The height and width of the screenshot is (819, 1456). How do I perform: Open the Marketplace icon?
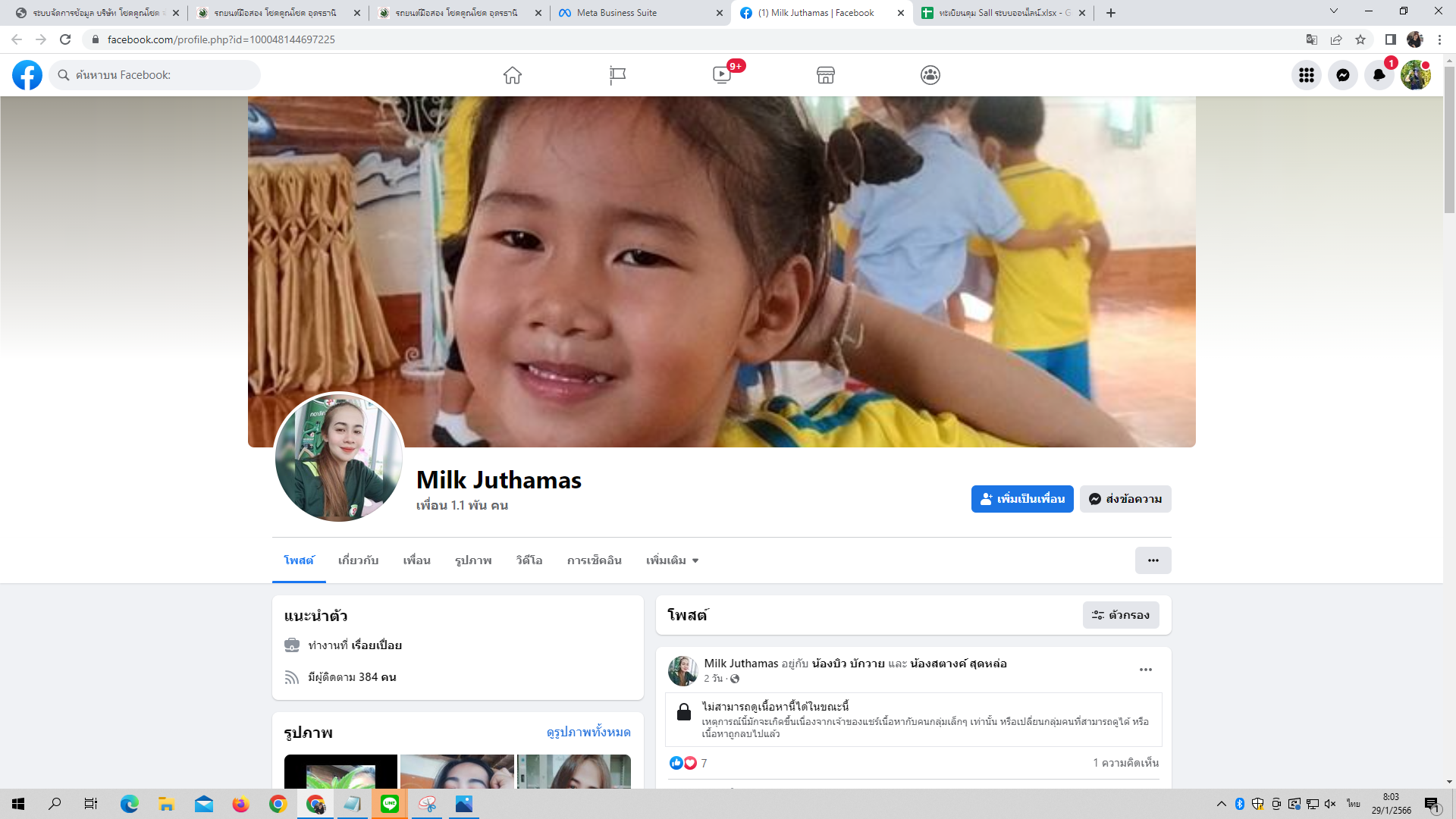(826, 75)
